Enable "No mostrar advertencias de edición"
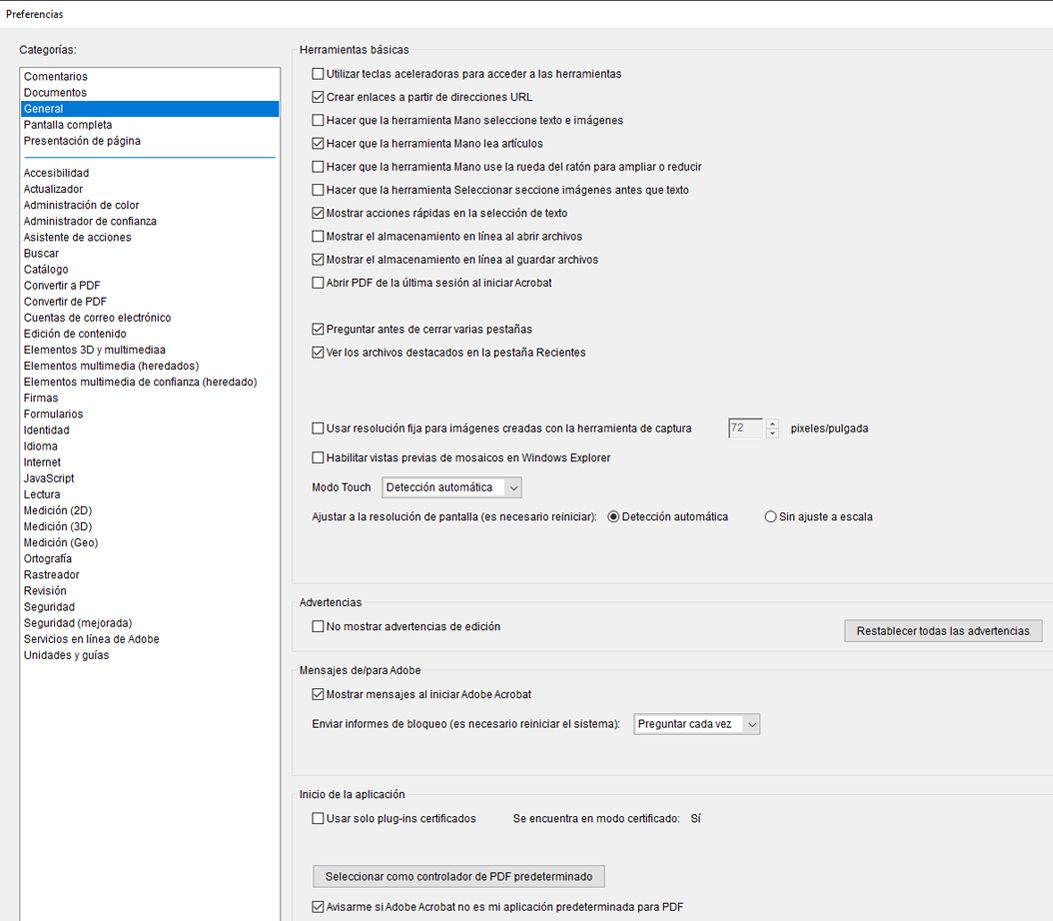Screen dimensions: 1053x921 tap(317, 625)
